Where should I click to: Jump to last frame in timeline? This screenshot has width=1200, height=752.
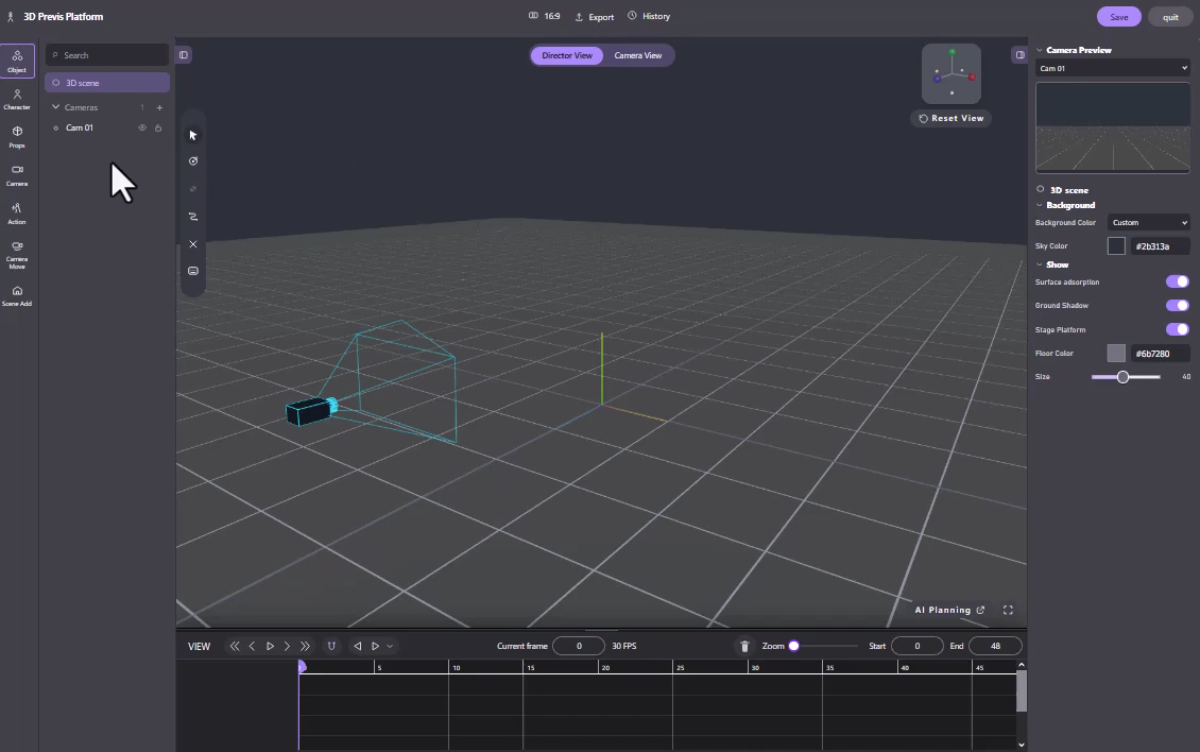point(305,646)
